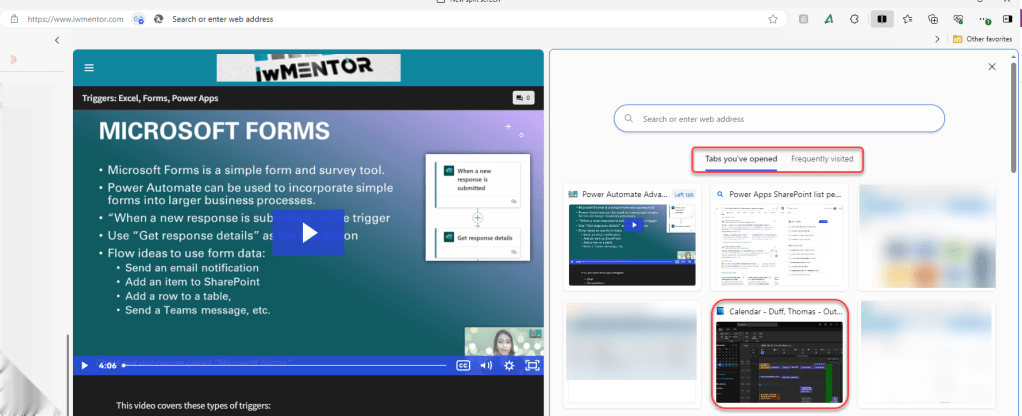Enter fullscreen mode on the video

pos(532,366)
